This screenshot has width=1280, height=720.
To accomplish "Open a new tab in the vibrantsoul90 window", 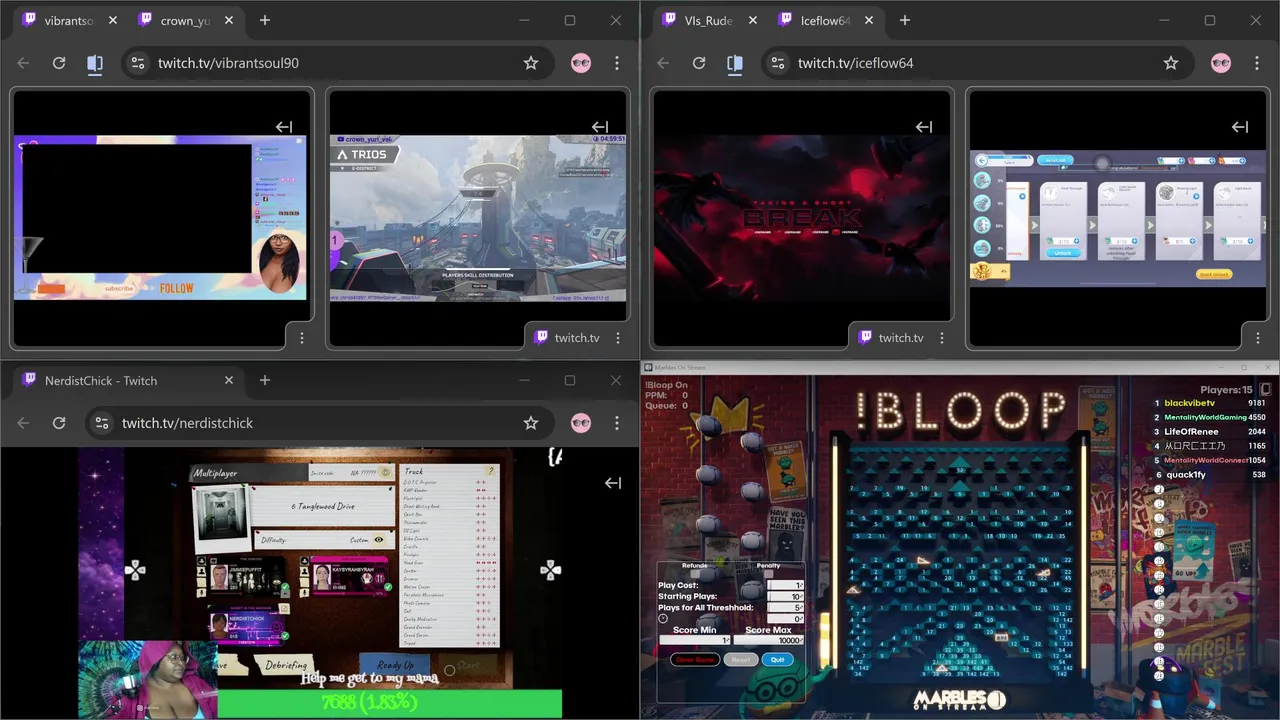I will (x=265, y=20).
